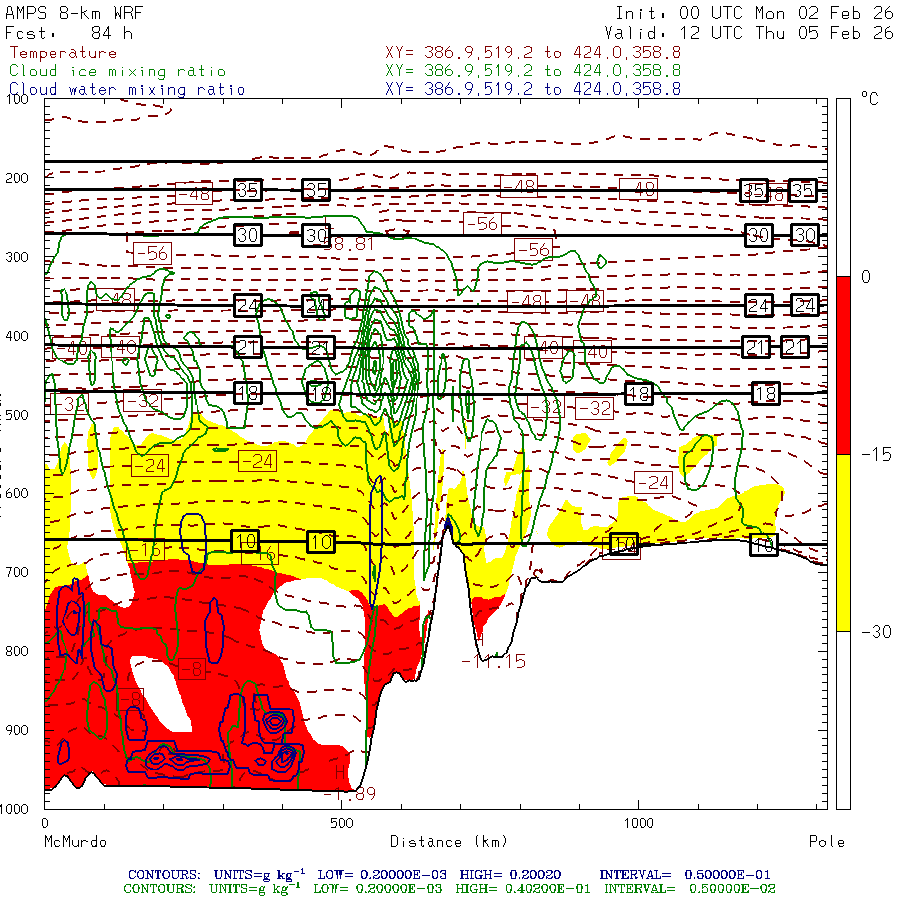This screenshot has width=900, height=900.
Task: Pick the white top segment of the colorbar
Action: (x=843, y=188)
